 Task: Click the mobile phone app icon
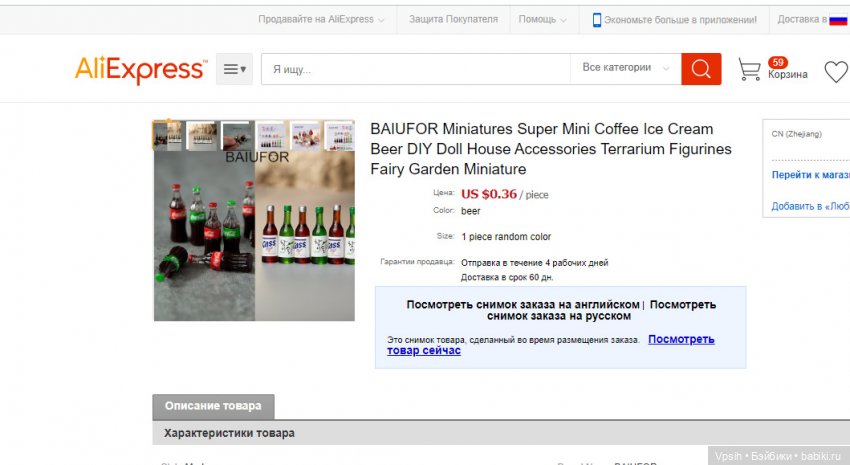click(597, 19)
